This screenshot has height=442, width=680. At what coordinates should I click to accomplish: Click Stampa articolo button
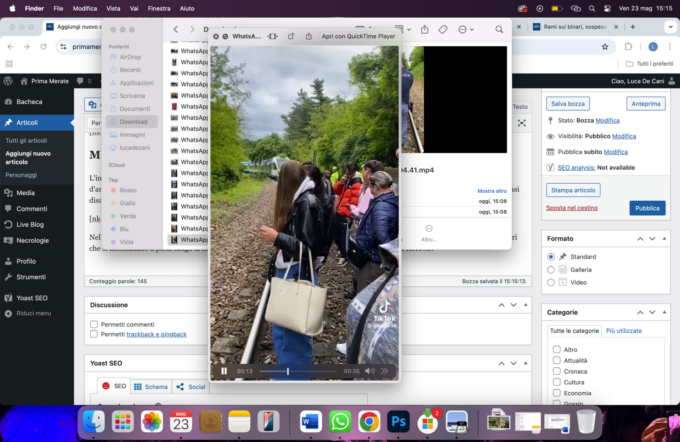tap(573, 190)
